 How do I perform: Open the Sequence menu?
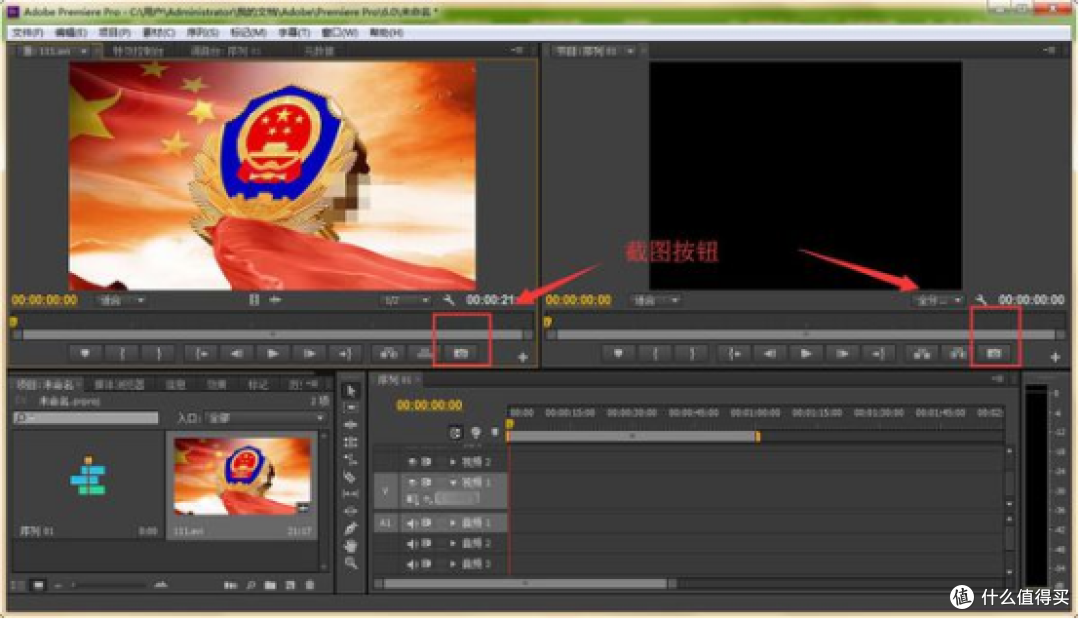(x=202, y=32)
